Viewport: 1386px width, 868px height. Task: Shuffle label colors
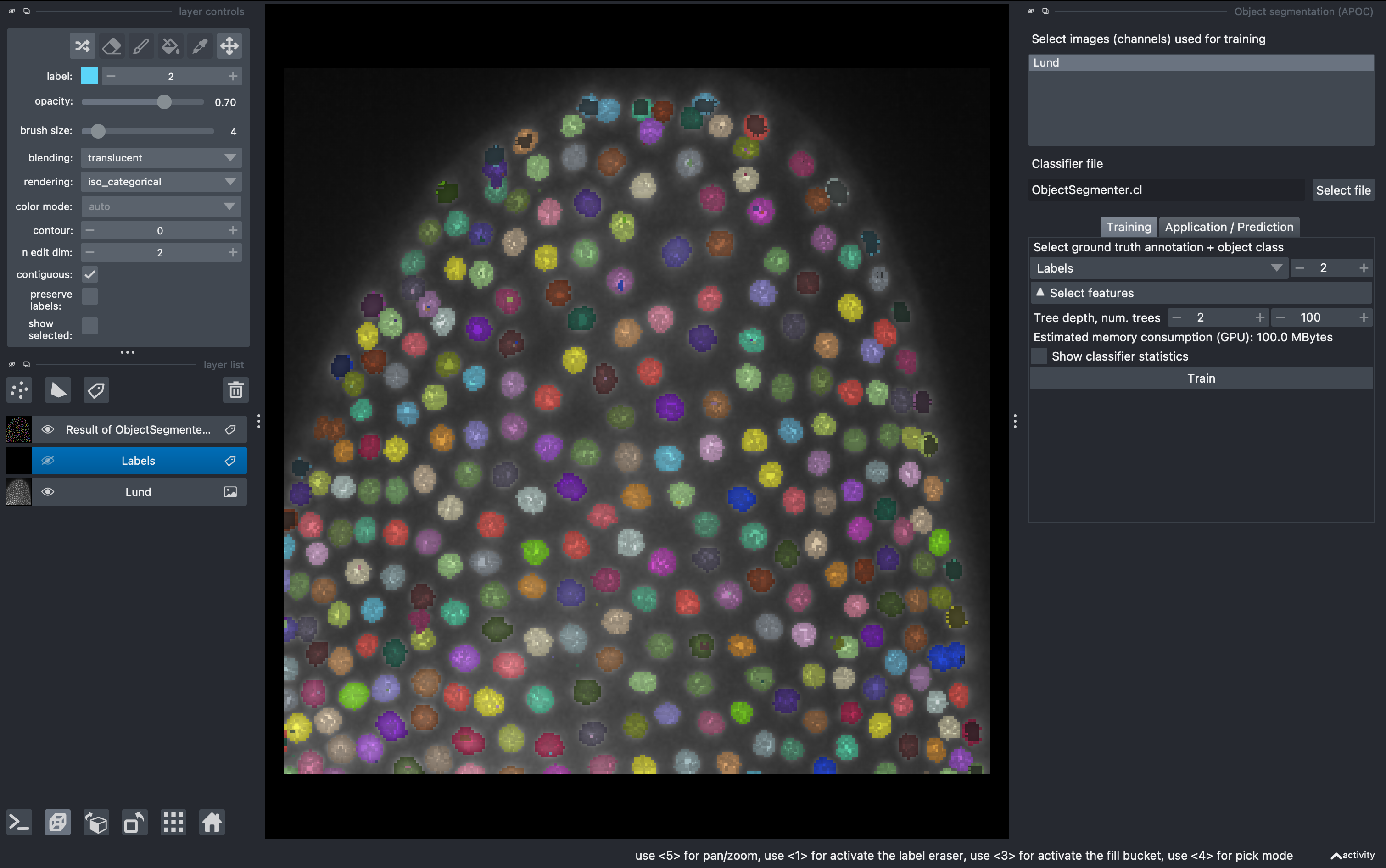point(82,46)
